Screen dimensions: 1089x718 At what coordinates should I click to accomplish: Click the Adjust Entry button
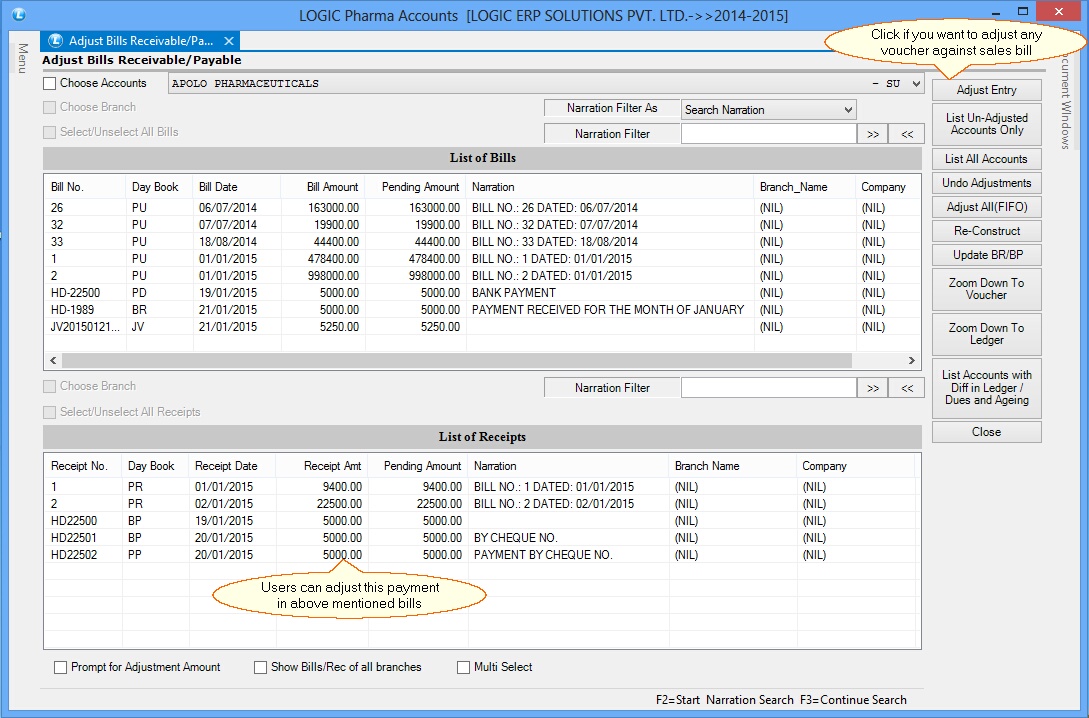click(986, 90)
